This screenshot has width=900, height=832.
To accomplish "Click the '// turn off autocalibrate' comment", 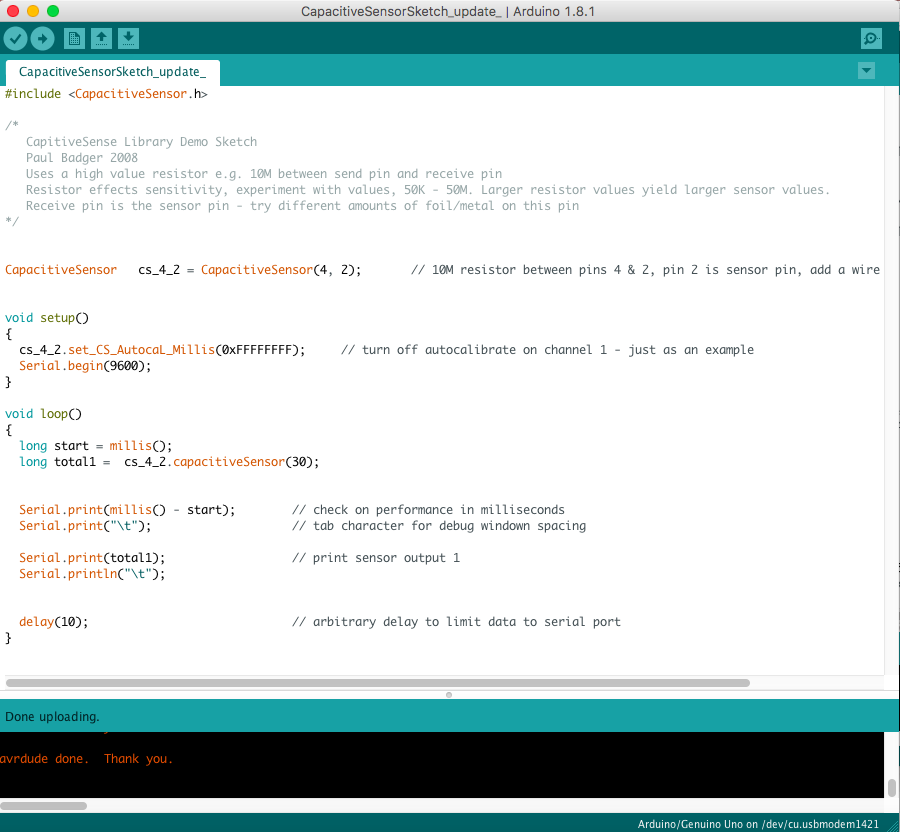I will pos(548,350).
